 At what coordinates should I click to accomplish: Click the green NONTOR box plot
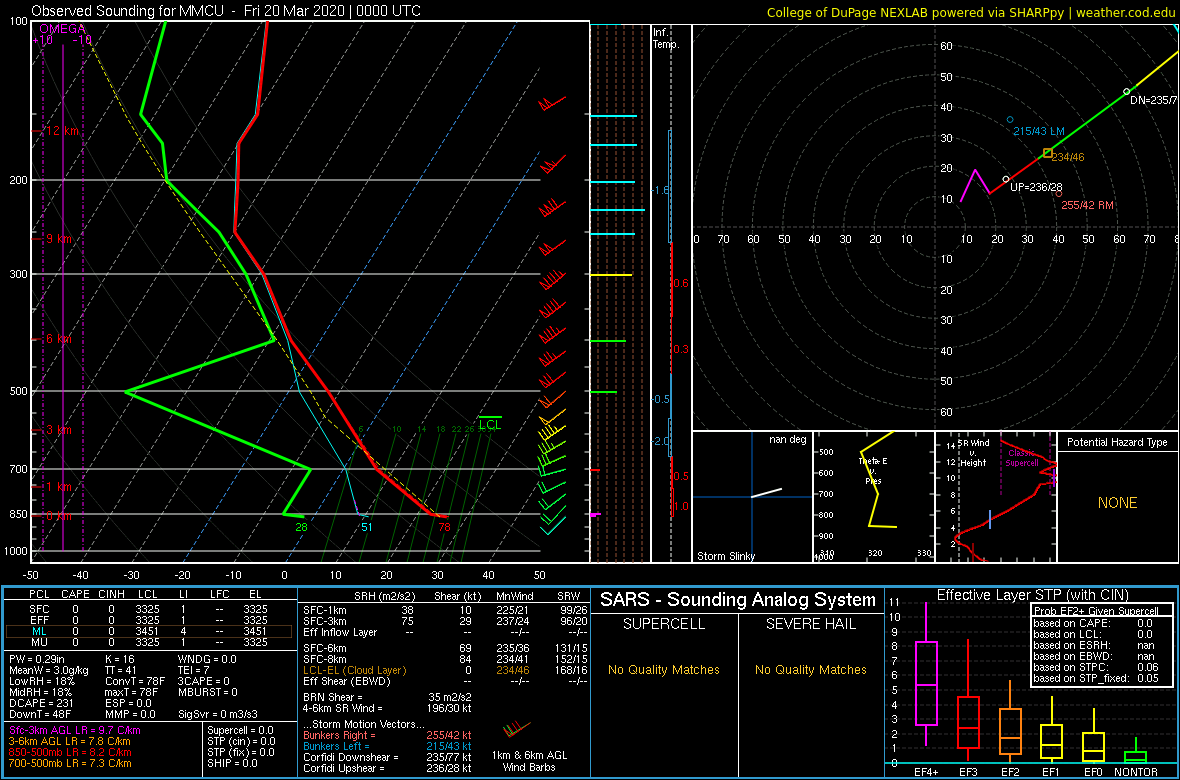[x=1136, y=756]
